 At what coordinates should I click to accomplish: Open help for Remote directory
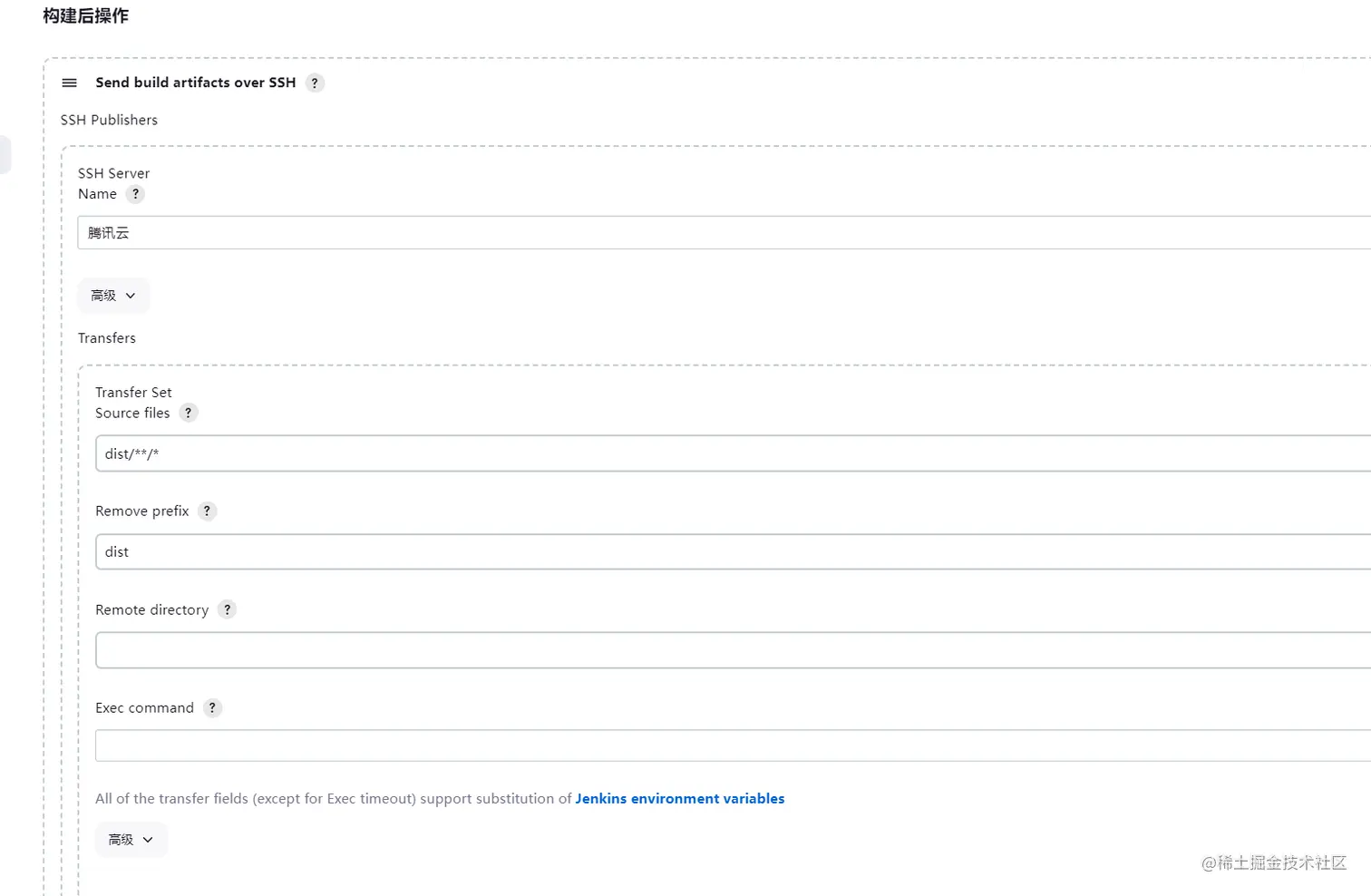pos(227,609)
